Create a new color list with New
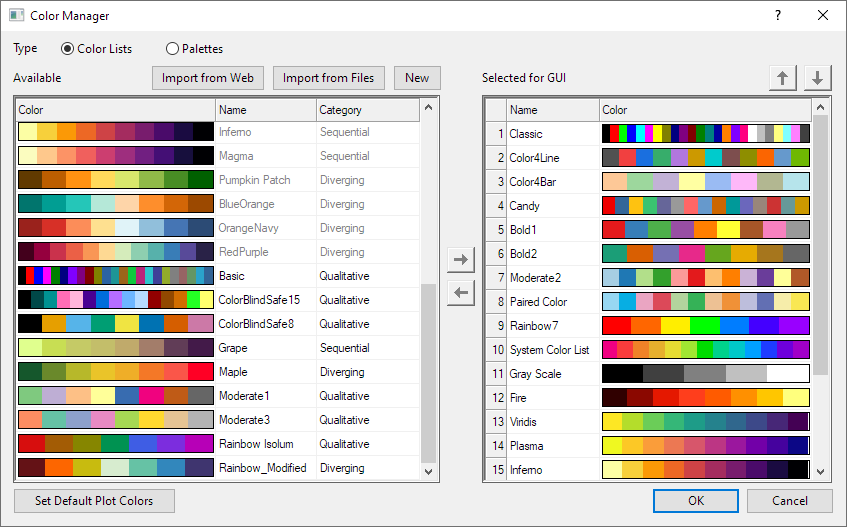 coord(417,78)
